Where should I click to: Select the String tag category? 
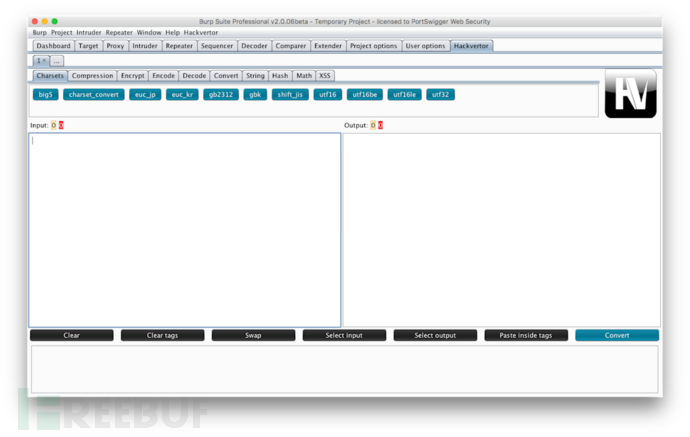(x=255, y=76)
